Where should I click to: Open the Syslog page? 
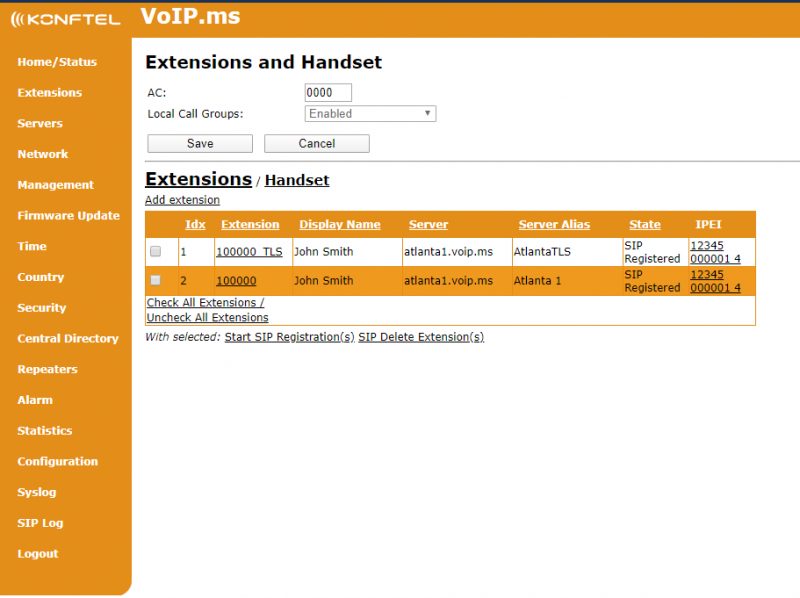click(x=37, y=492)
